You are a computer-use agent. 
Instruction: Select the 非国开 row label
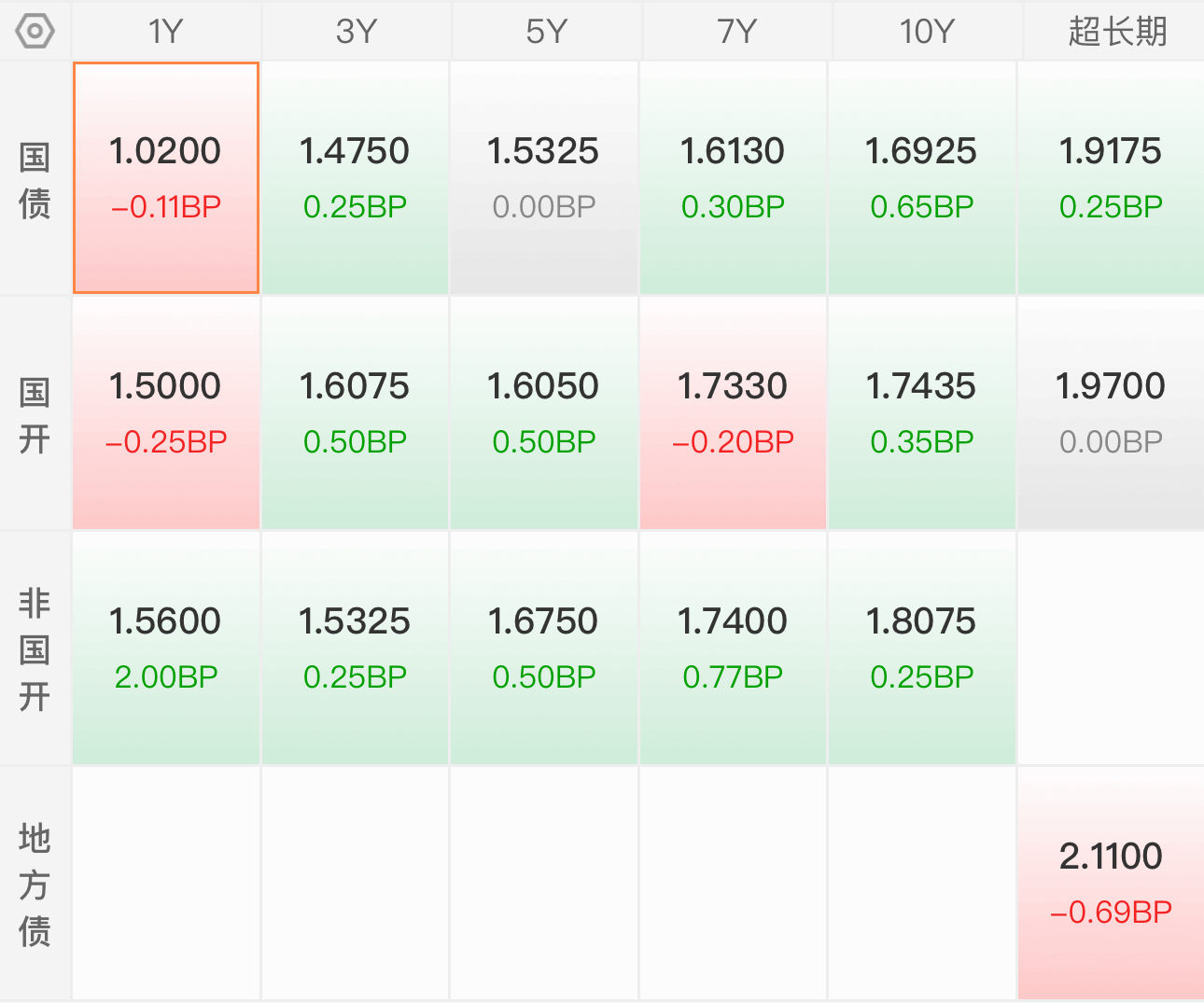35,649
